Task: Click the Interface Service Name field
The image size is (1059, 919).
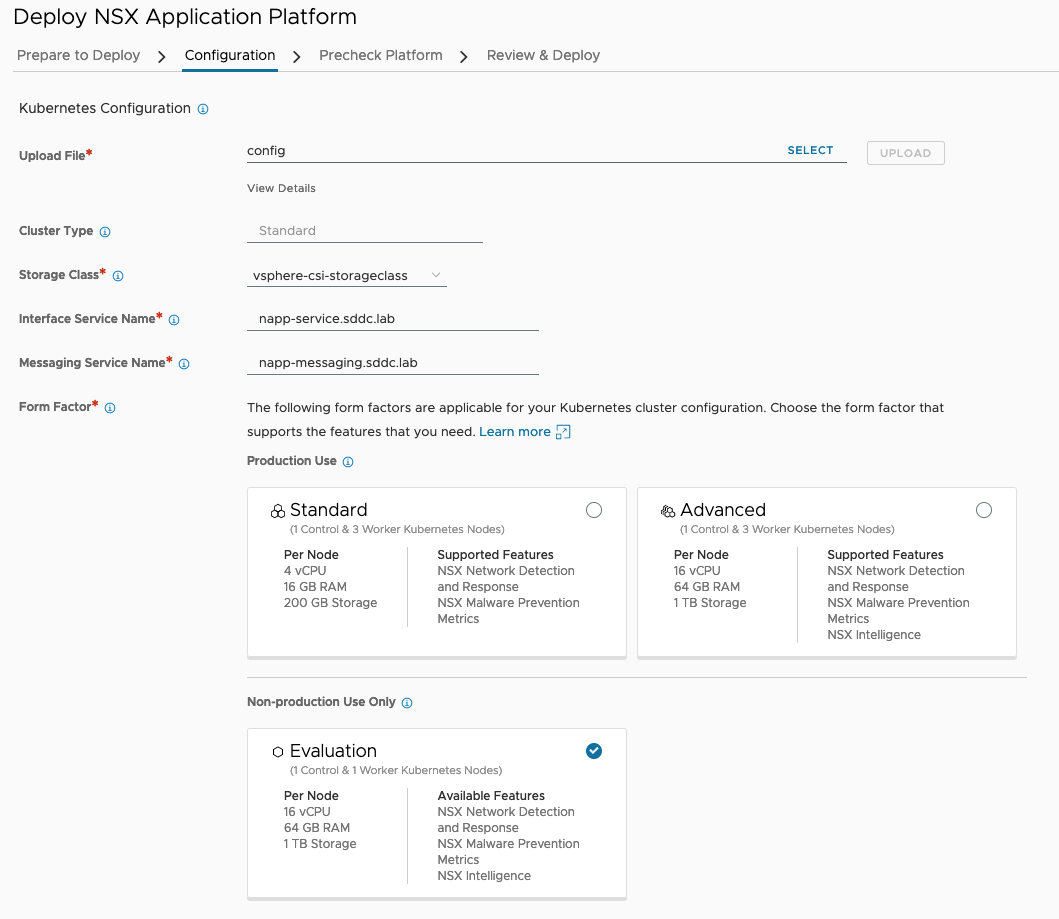Action: pos(392,319)
